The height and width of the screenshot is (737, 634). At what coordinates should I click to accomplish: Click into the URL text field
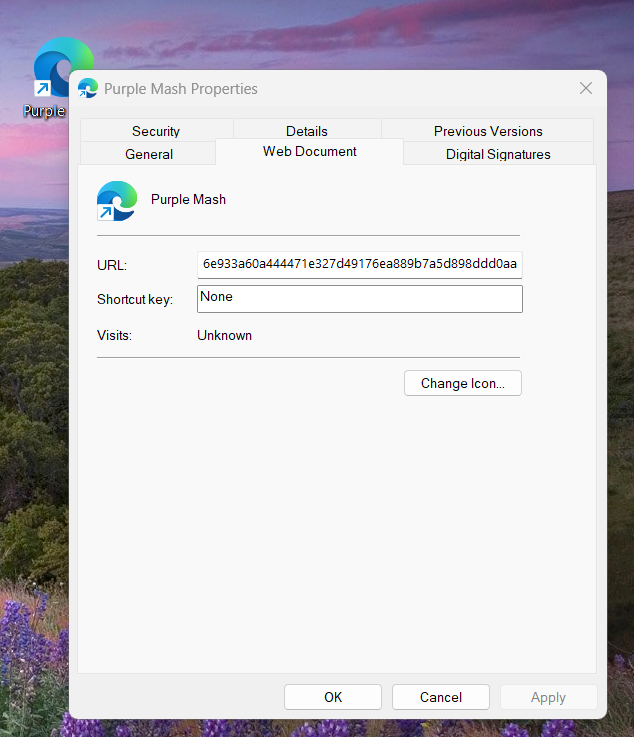360,264
